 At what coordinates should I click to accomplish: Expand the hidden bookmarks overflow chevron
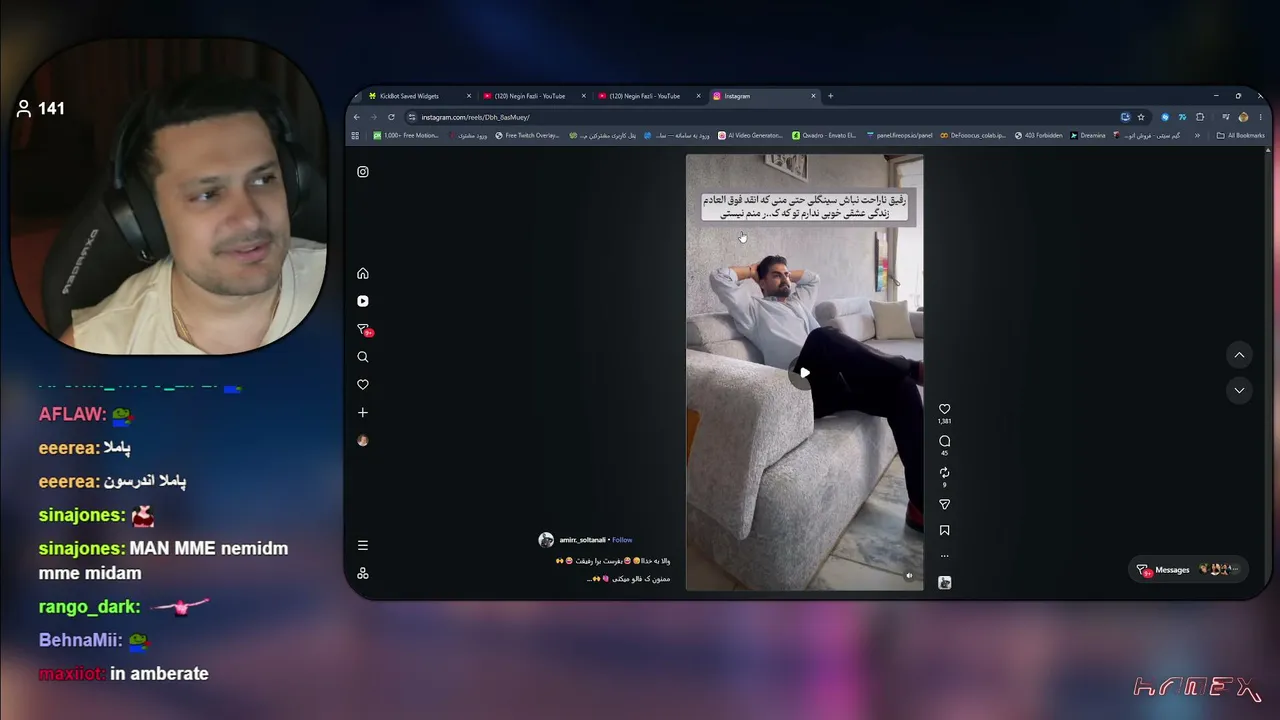(1197, 136)
